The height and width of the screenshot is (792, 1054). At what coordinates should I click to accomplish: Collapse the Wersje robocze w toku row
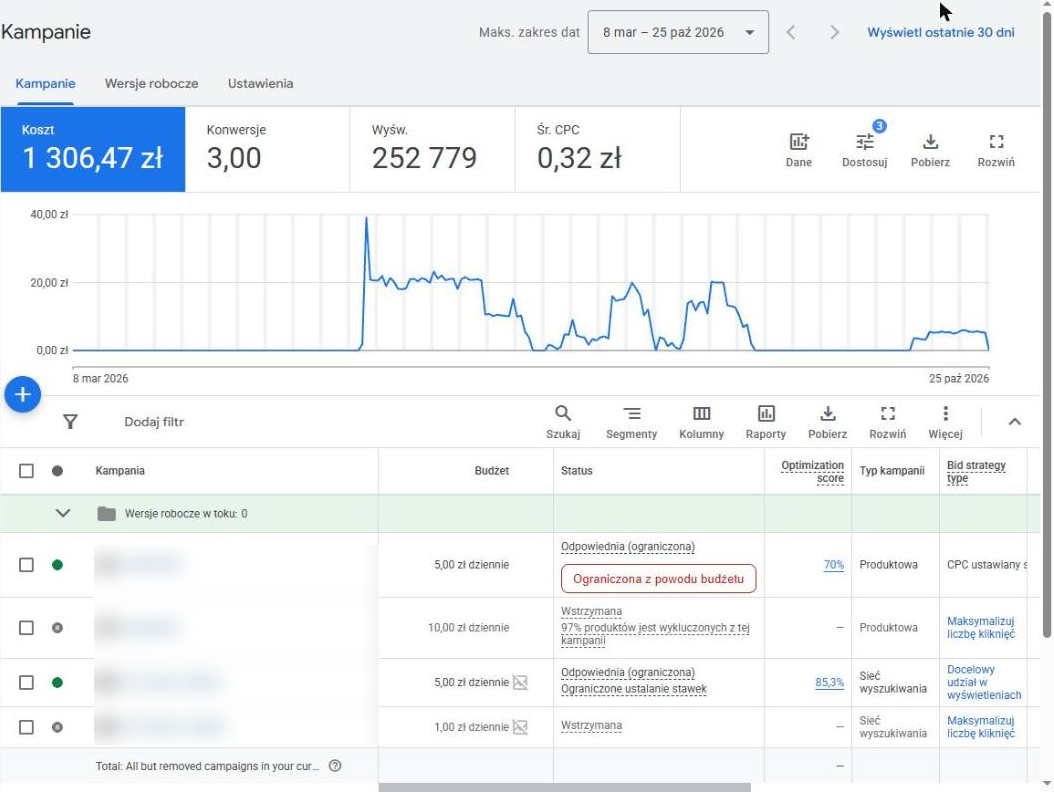[63, 514]
